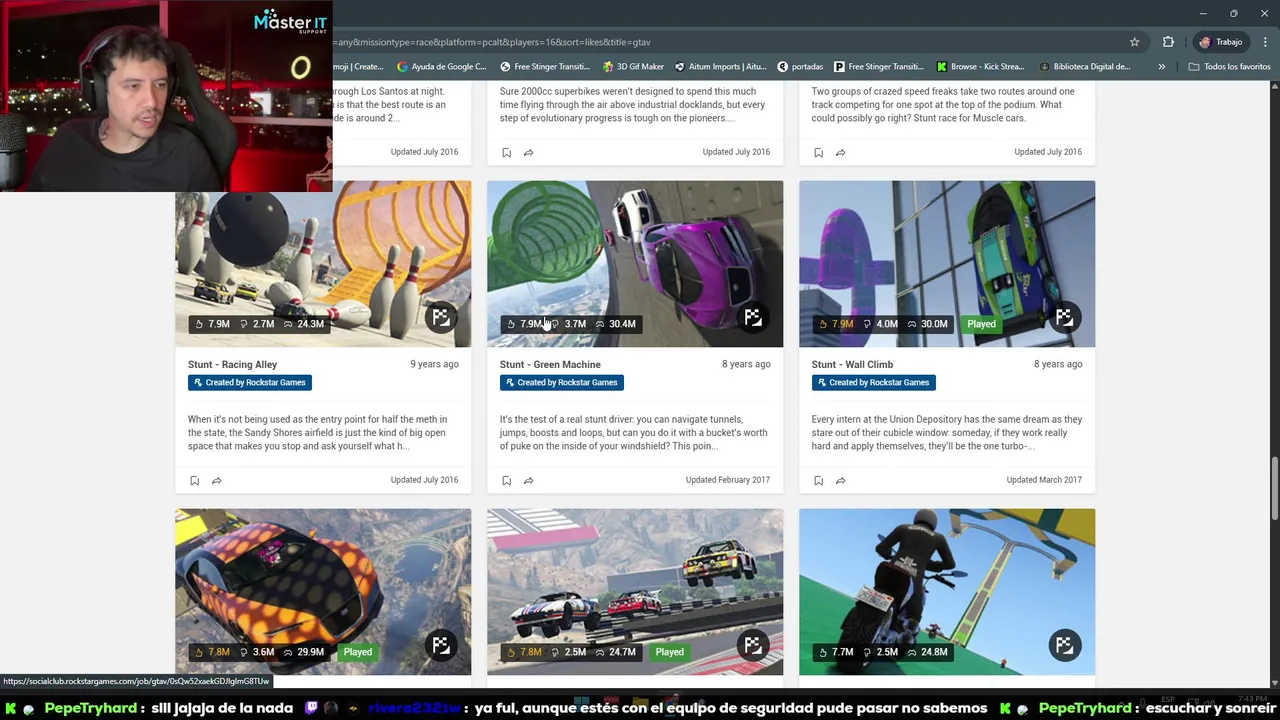Click race flag icon on motorbike thumbnail
The width and height of the screenshot is (1280, 720).
coord(1065,645)
